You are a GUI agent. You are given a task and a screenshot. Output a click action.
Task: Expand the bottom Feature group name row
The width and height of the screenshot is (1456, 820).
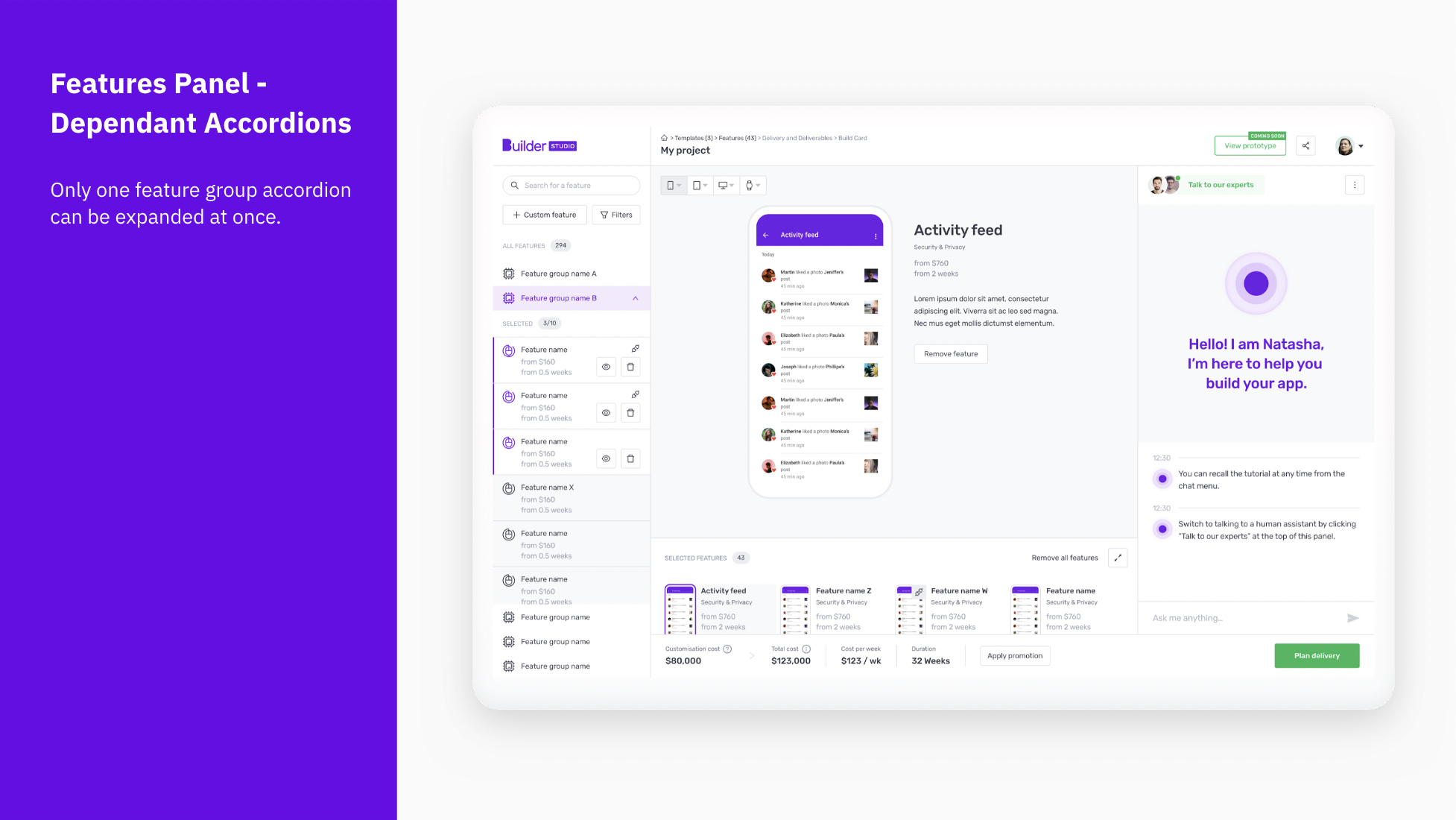click(571, 665)
